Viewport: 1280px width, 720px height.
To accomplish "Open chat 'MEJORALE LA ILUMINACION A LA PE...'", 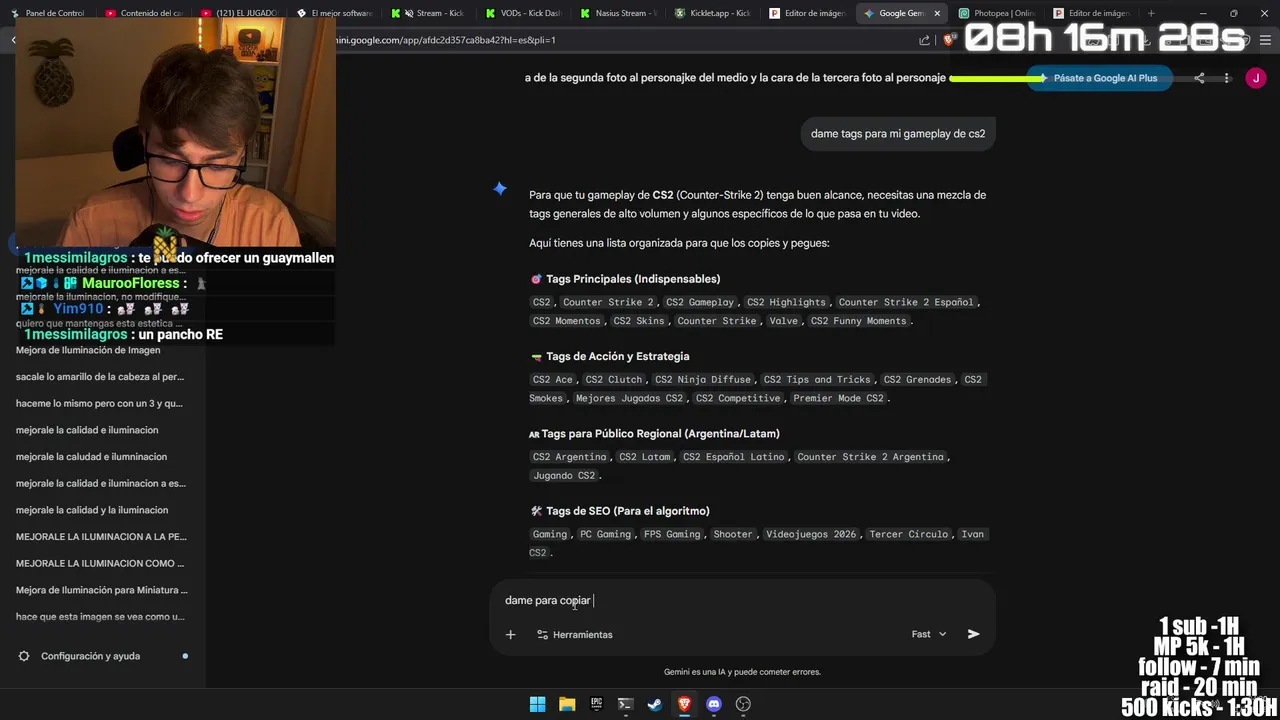I will tap(100, 537).
